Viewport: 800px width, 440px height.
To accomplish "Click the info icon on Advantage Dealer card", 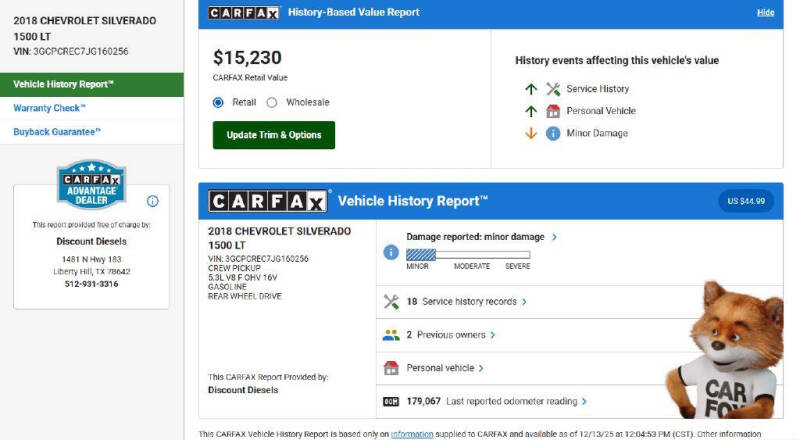I will coord(153,201).
